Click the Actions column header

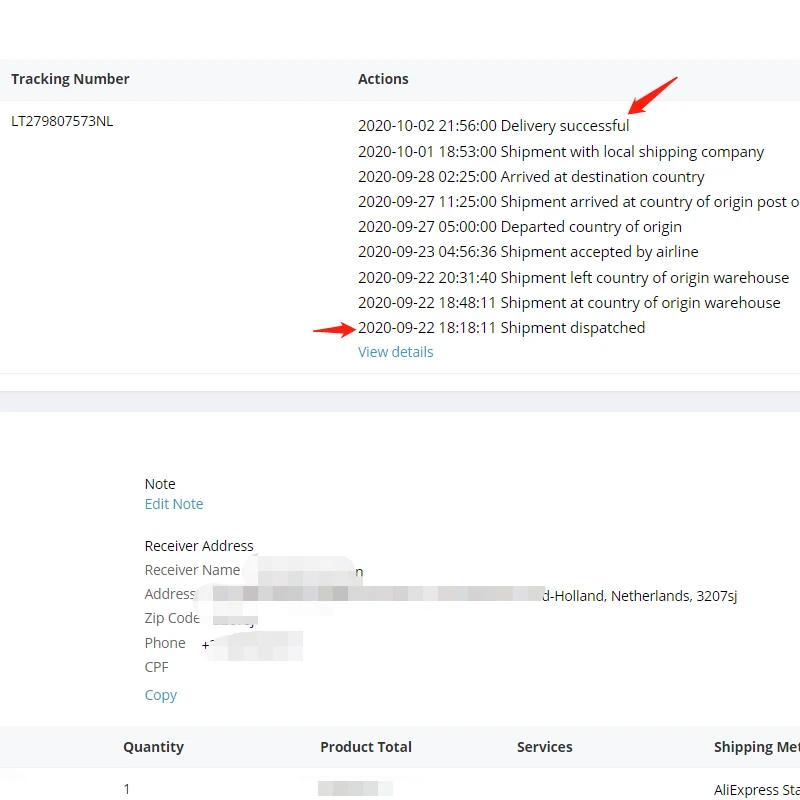click(383, 79)
